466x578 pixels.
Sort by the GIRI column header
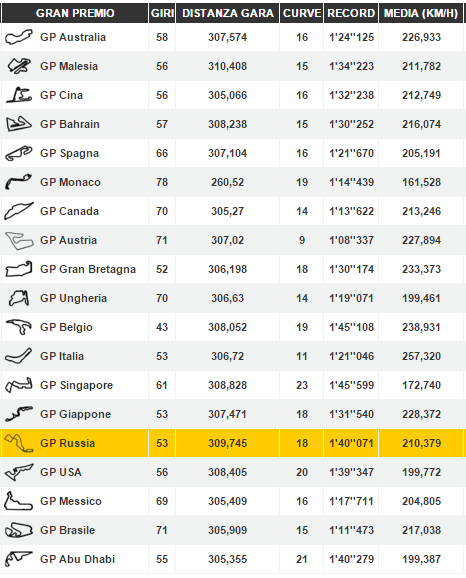pyautogui.click(x=162, y=13)
